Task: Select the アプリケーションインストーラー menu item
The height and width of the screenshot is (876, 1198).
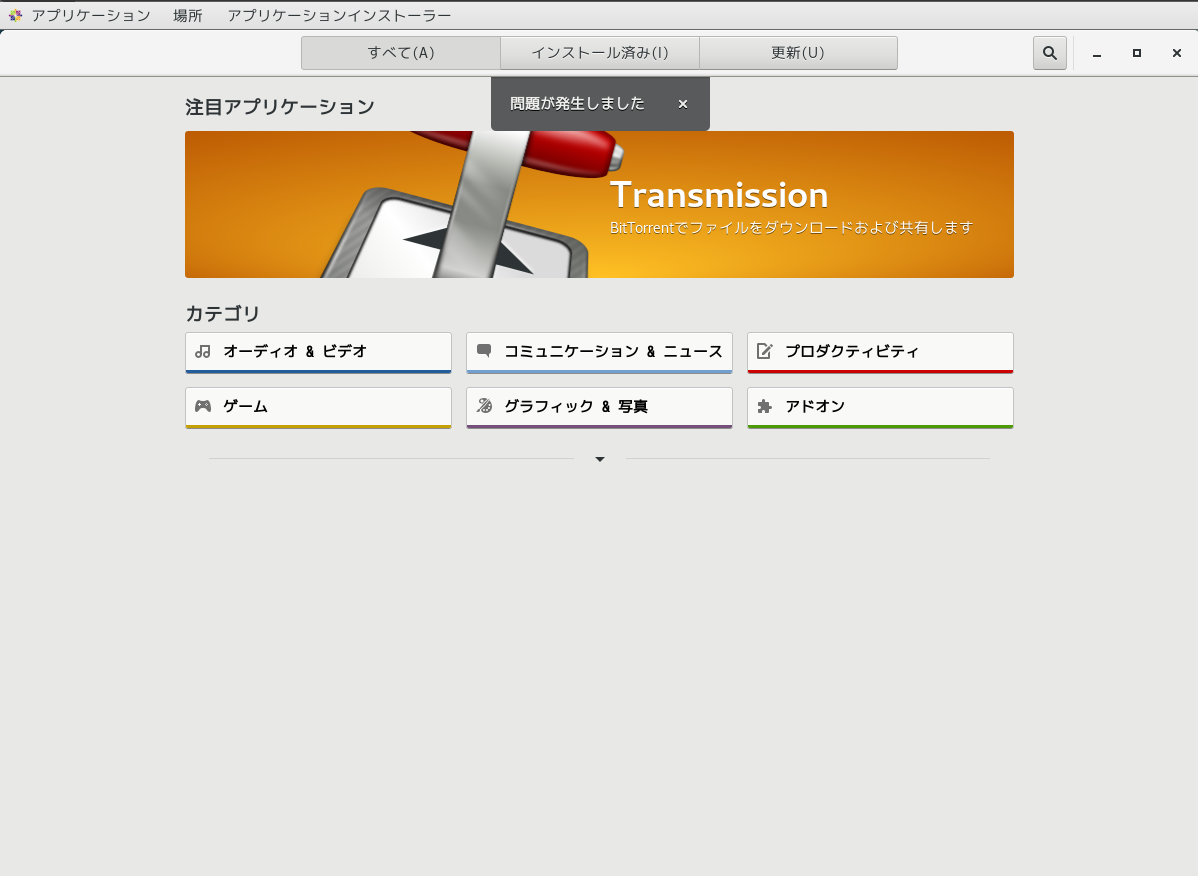Action: click(x=338, y=15)
